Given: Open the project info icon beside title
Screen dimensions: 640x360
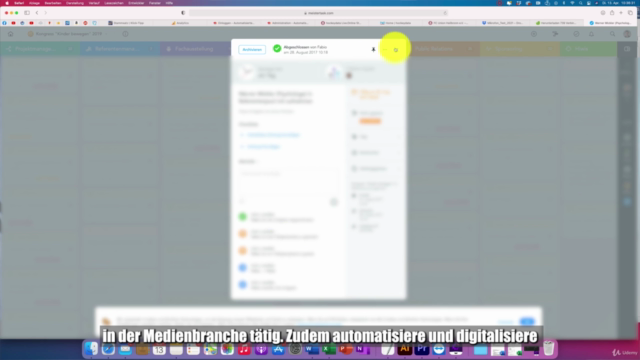Looking at the screenshot, I should 125,34.
